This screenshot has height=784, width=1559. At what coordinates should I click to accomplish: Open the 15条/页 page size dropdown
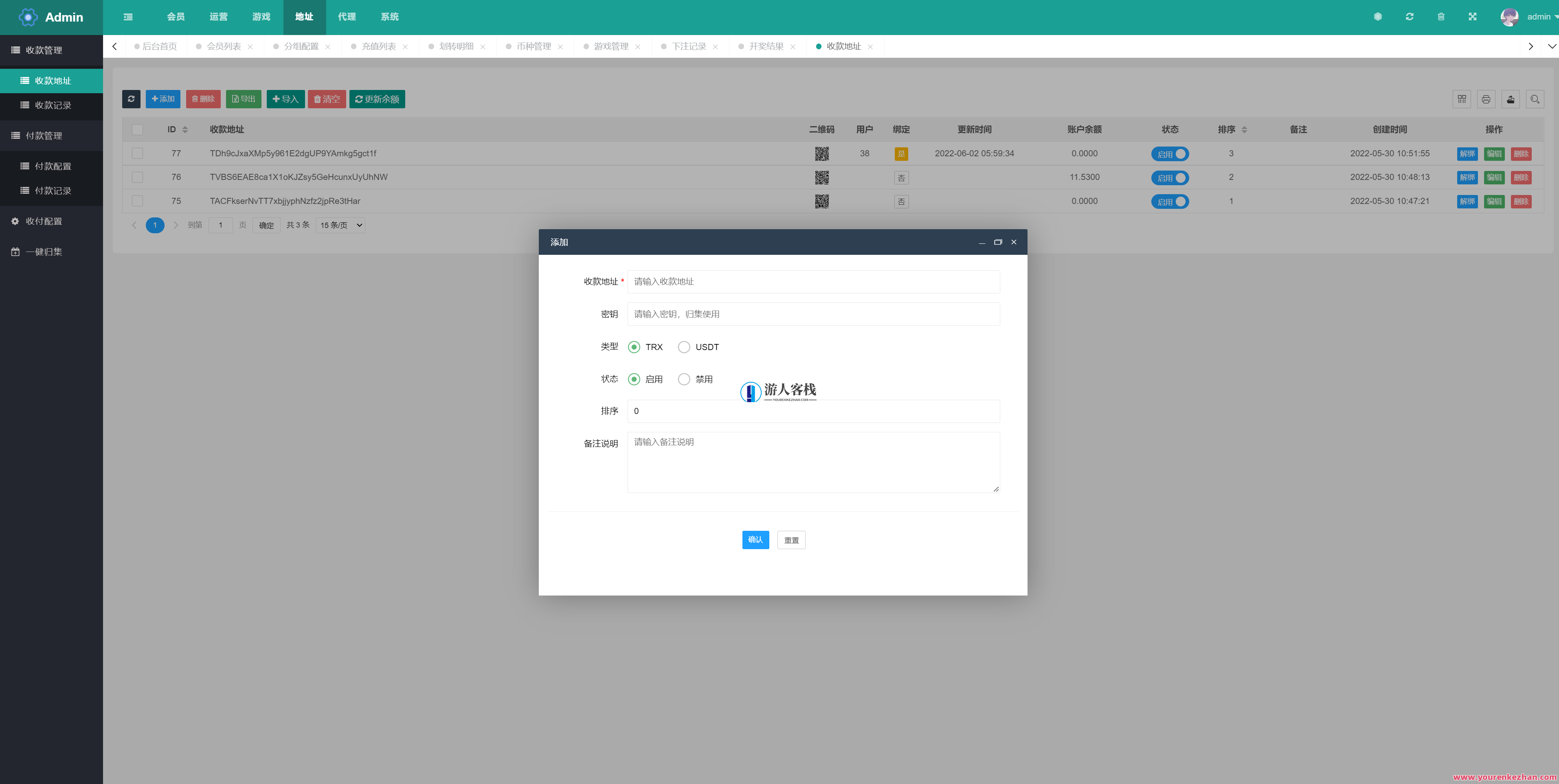[x=340, y=224]
